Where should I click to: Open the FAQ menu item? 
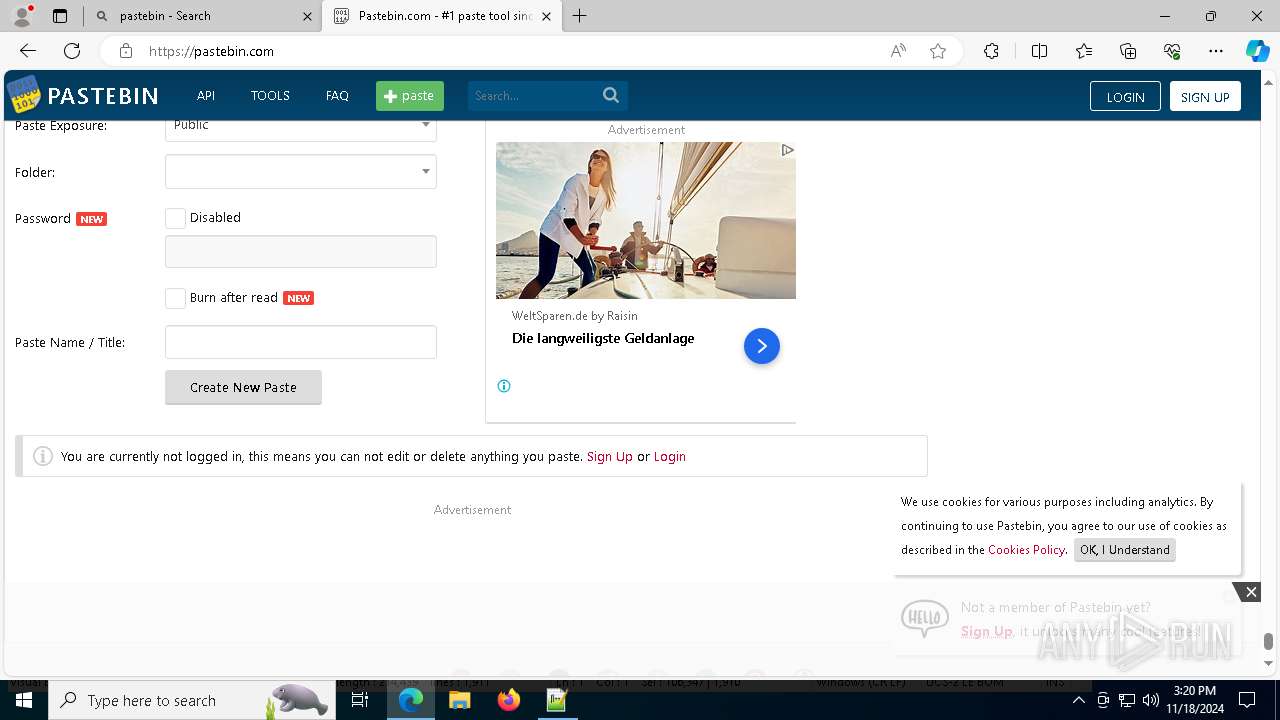[x=337, y=96]
